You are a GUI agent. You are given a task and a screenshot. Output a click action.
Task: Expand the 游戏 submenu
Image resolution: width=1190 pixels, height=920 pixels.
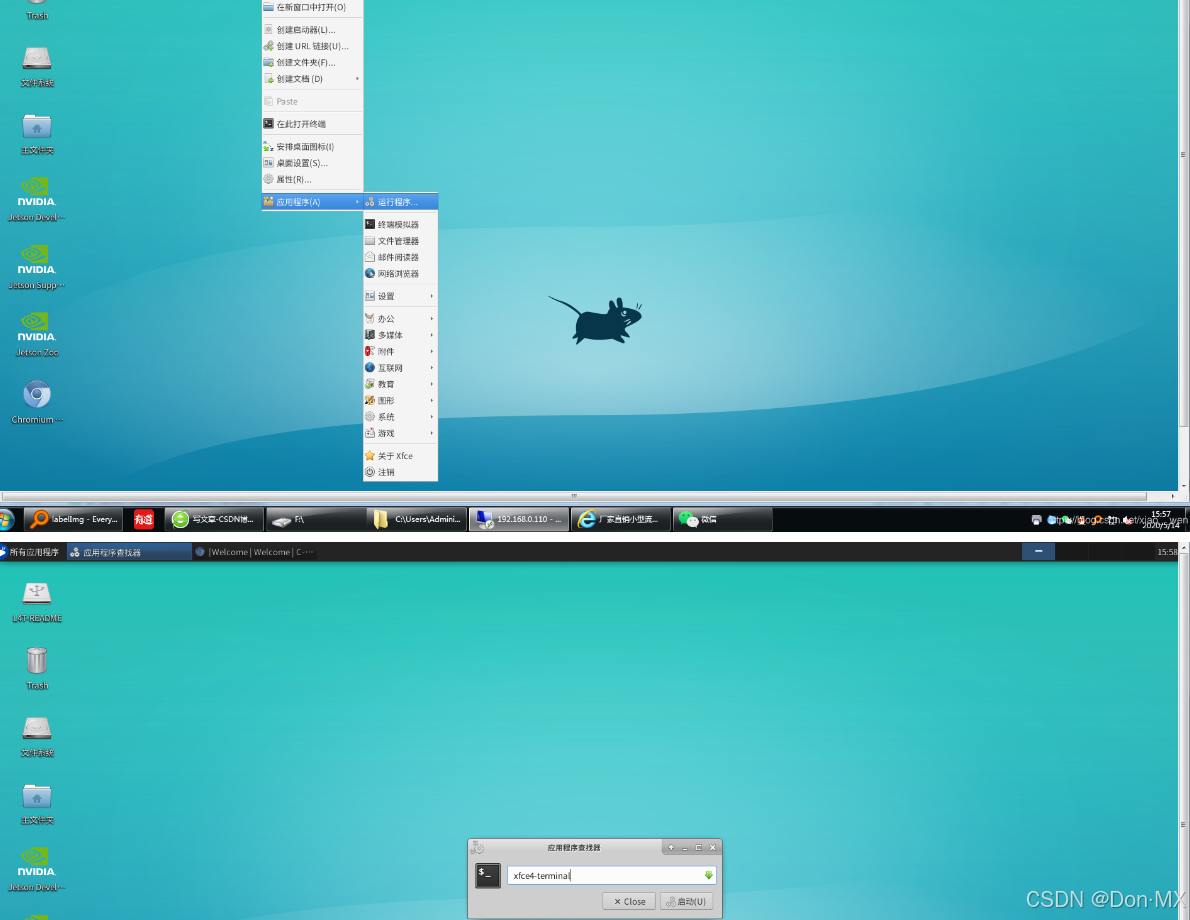(x=400, y=433)
